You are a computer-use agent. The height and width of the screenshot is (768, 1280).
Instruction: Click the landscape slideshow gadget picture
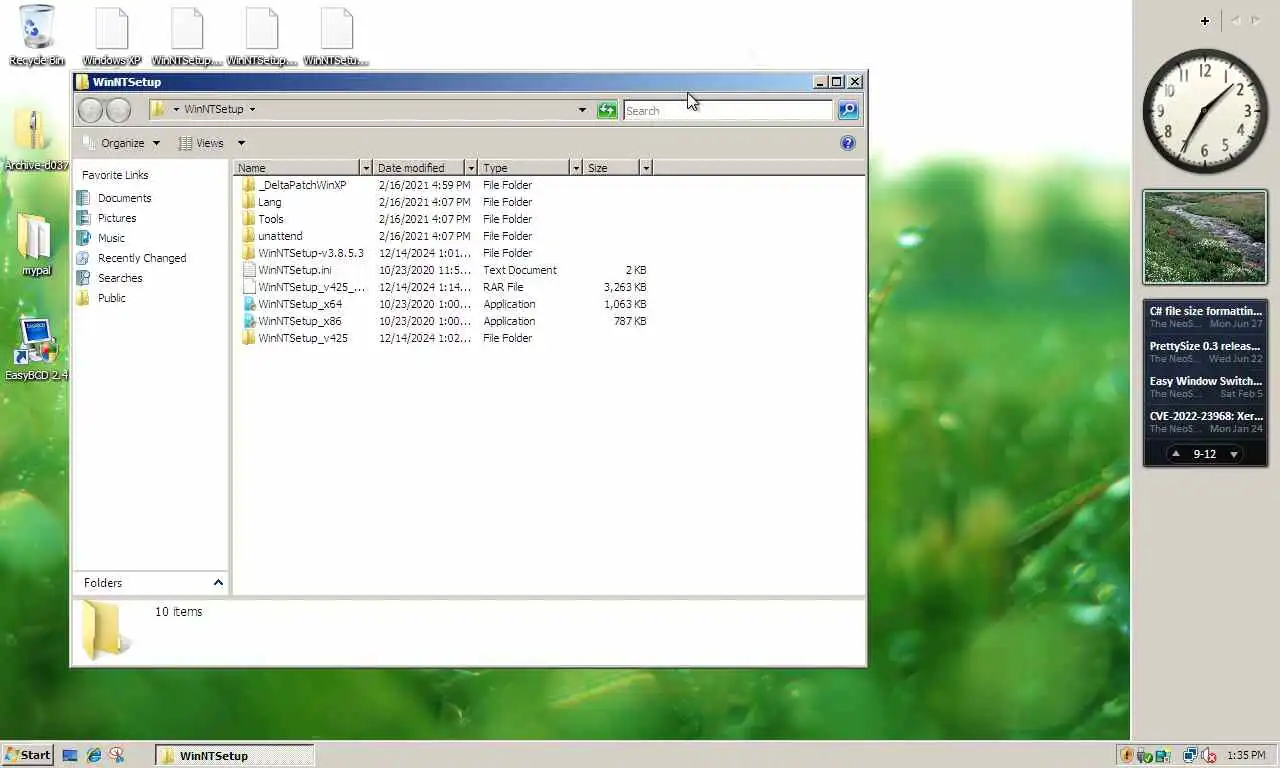pos(1205,237)
